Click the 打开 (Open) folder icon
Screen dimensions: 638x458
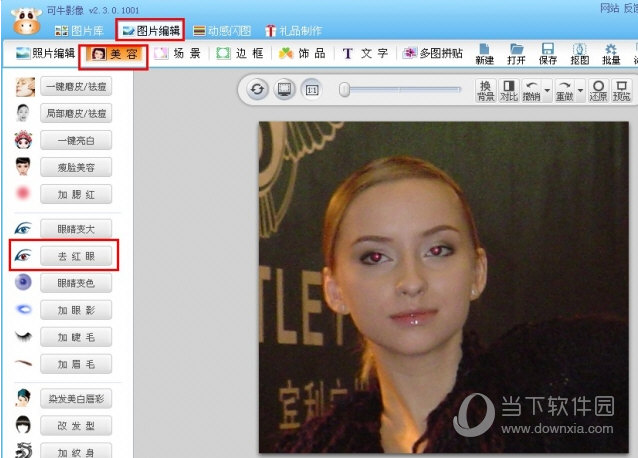pyautogui.click(x=516, y=53)
